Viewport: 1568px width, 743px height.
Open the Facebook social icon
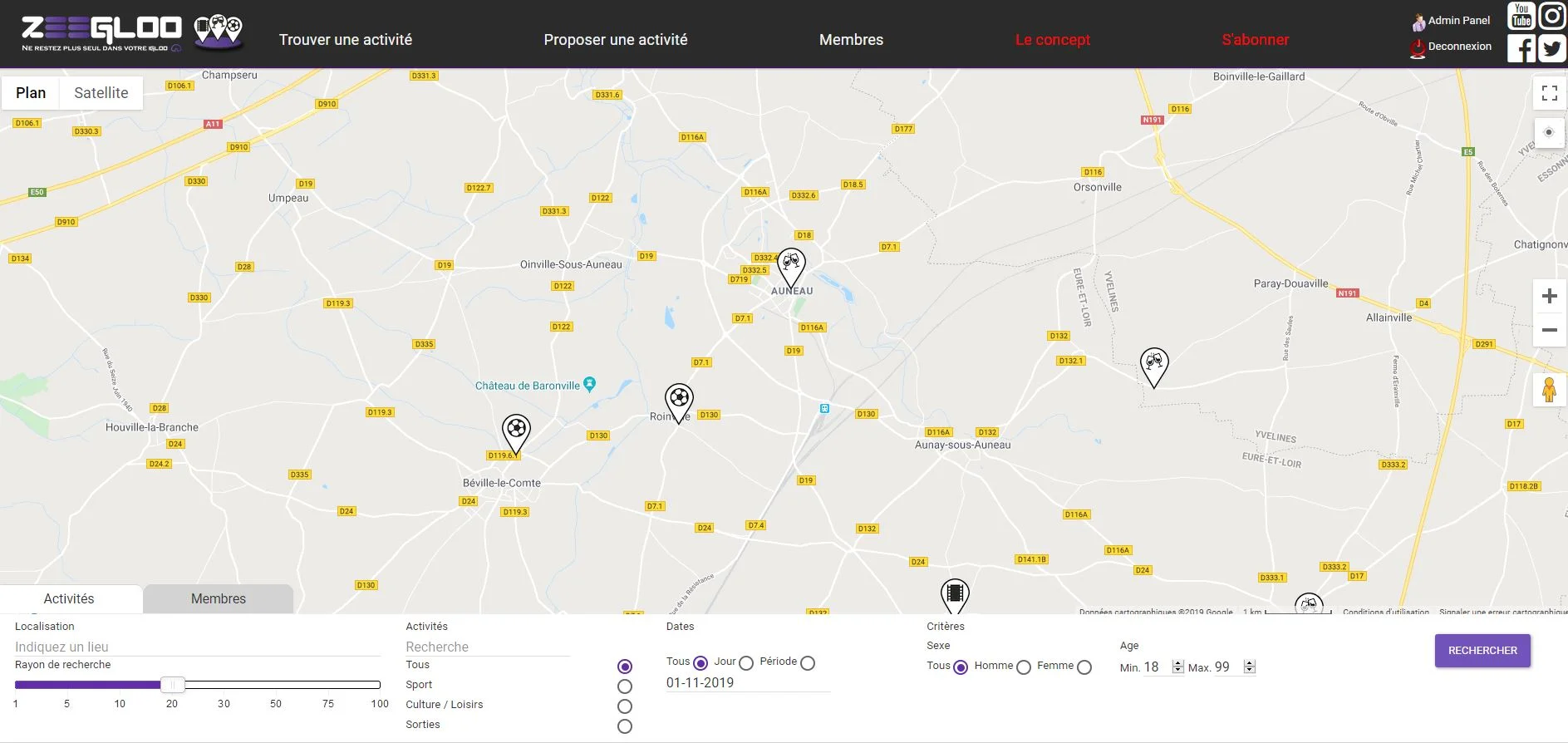click(1521, 49)
